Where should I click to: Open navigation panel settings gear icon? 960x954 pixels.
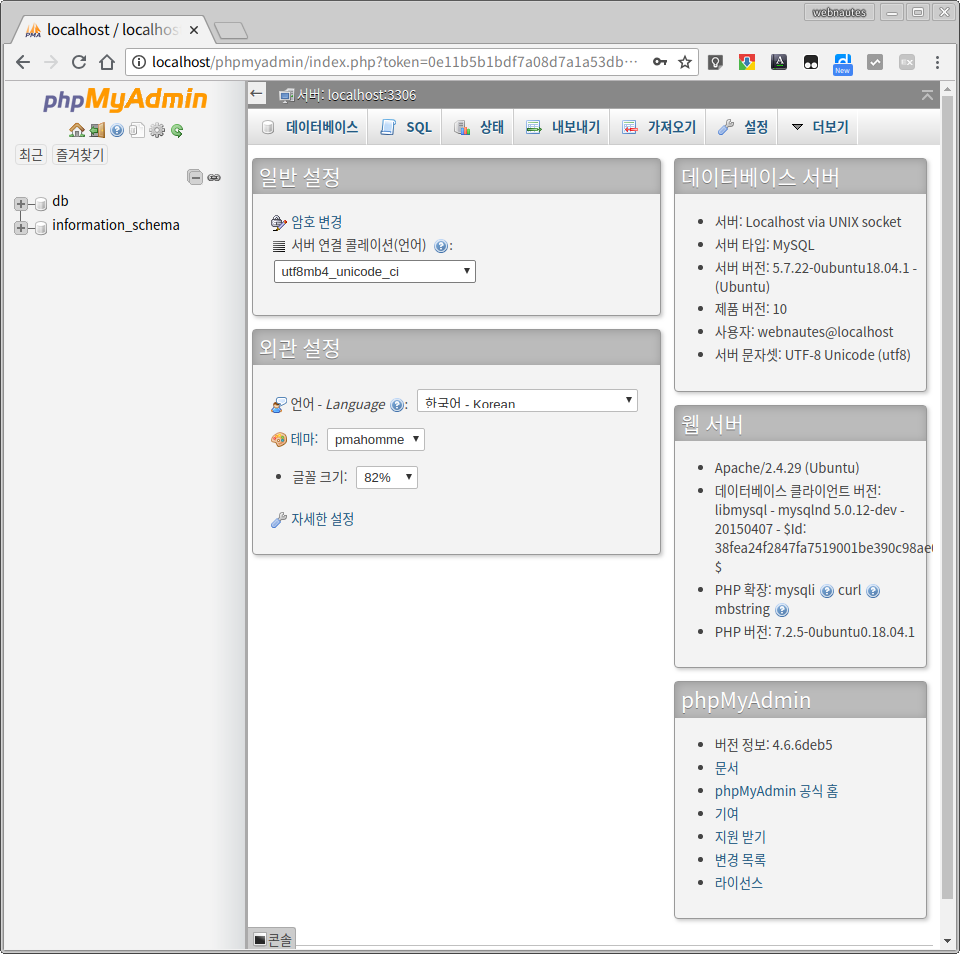click(157, 130)
